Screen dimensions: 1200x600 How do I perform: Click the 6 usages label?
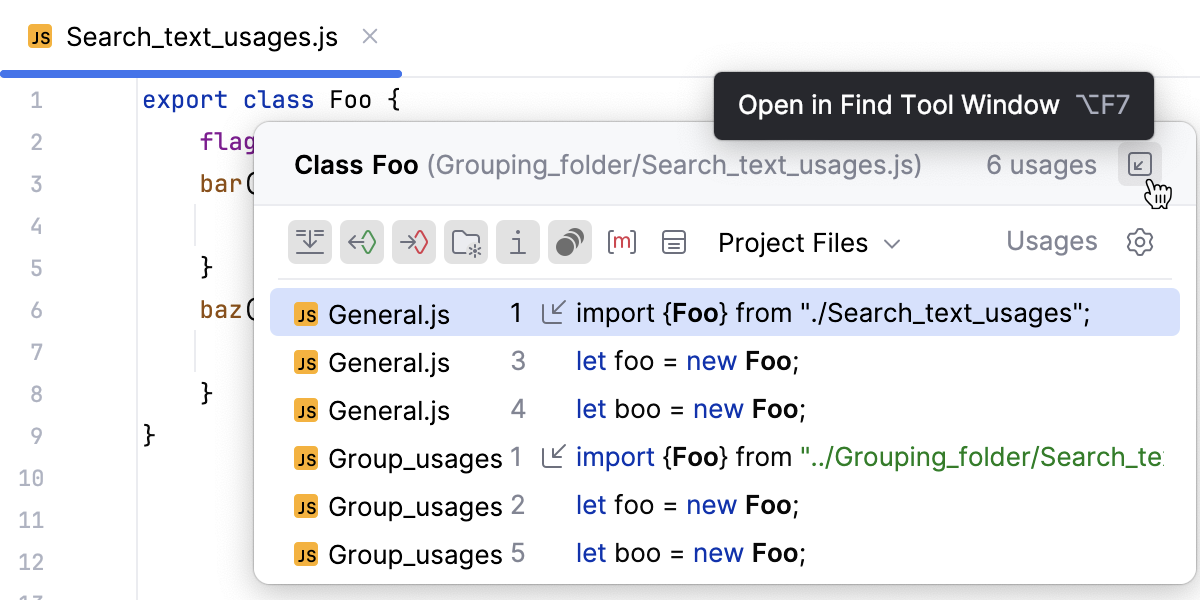(1041, 165)
